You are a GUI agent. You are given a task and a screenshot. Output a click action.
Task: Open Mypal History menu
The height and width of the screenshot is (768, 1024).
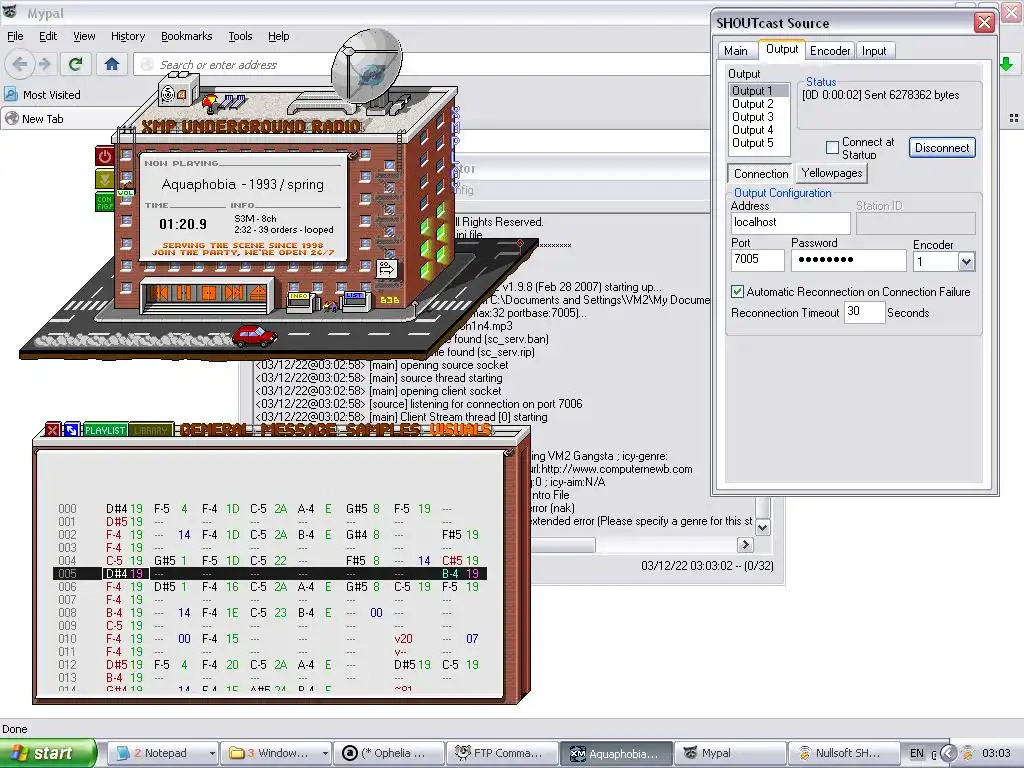[x=128, y=36]
